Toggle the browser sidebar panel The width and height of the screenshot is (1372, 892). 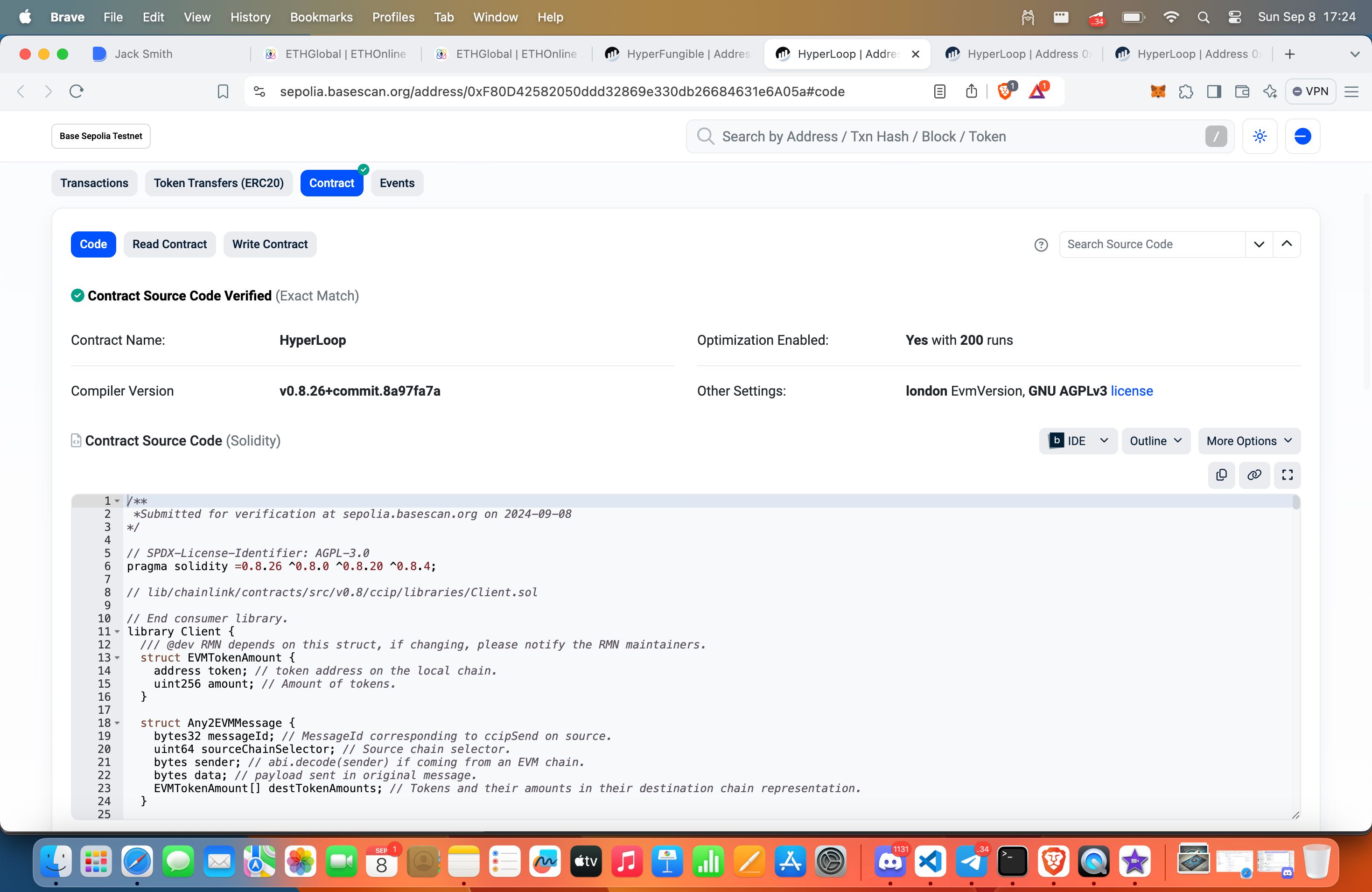(1214, 91)
